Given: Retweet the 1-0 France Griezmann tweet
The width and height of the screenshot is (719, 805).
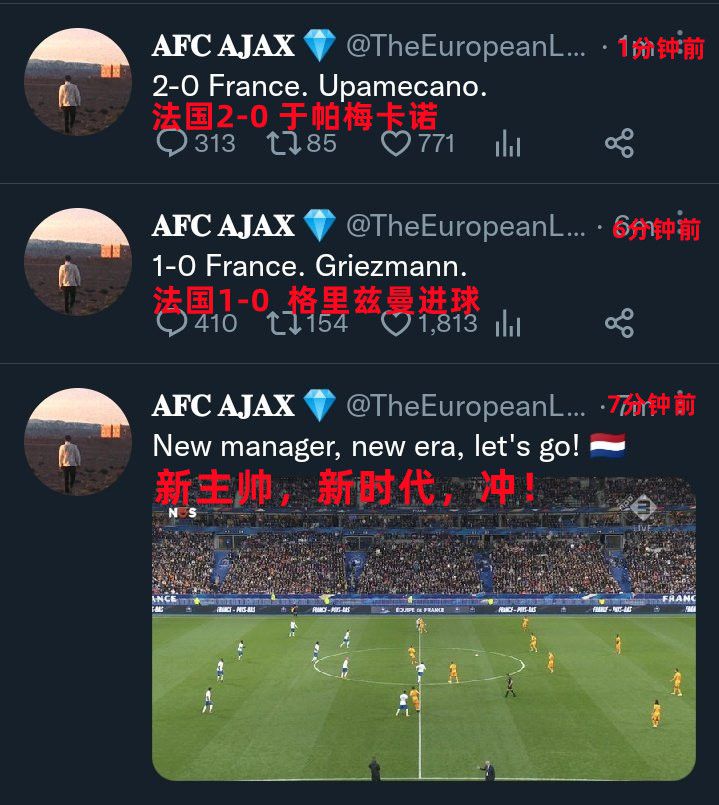Looking at the screenshot, I should tap(284, 323).
